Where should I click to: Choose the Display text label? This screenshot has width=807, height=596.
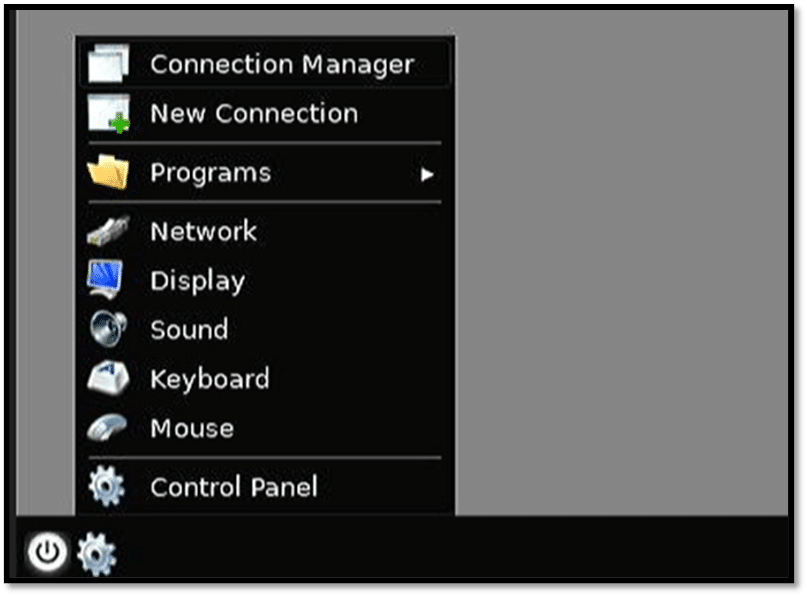[198, 282]
